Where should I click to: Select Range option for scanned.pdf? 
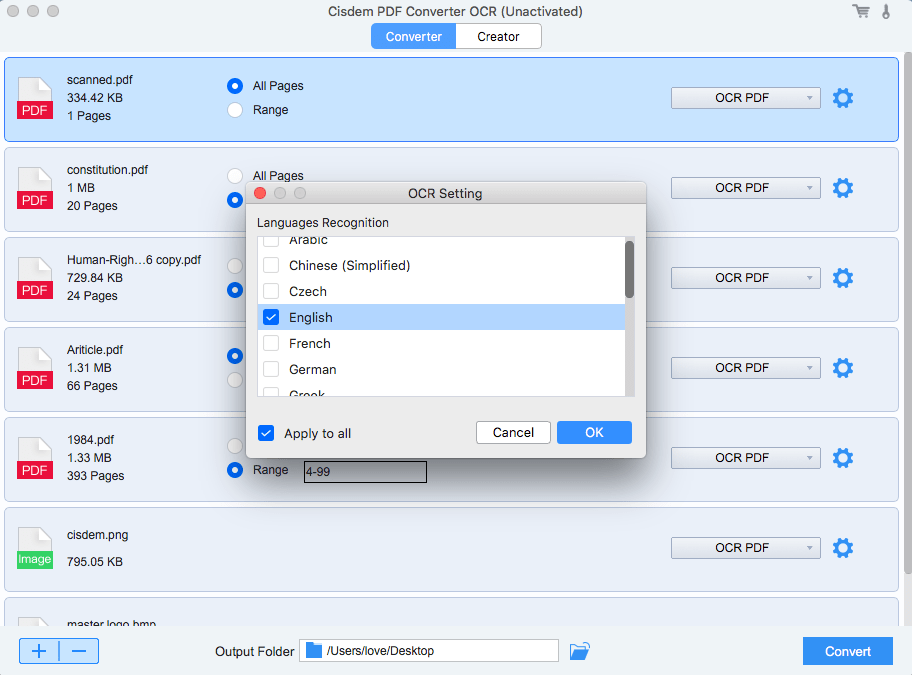(234, 110)
